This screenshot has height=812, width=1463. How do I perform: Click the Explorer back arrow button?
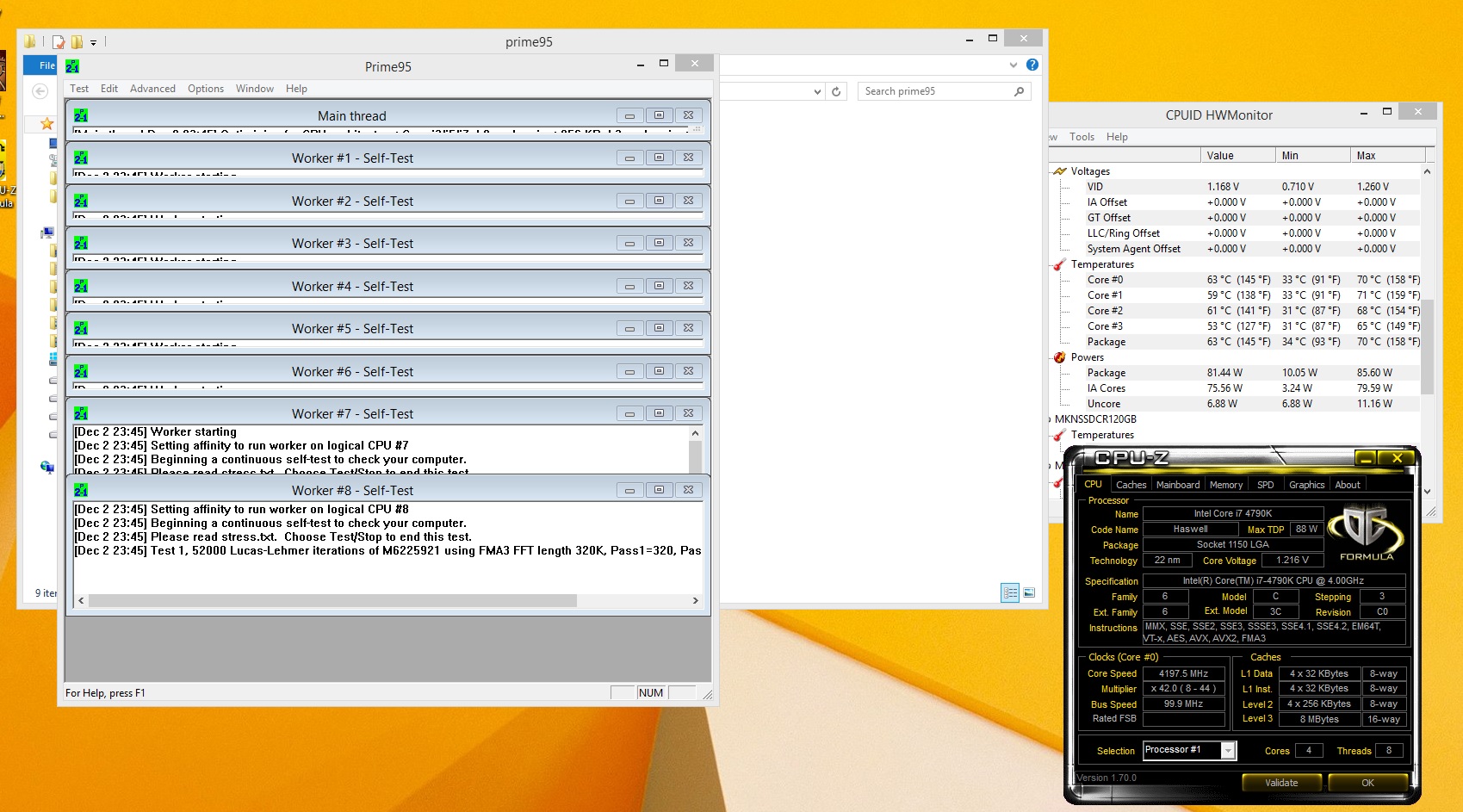(40, 91)
